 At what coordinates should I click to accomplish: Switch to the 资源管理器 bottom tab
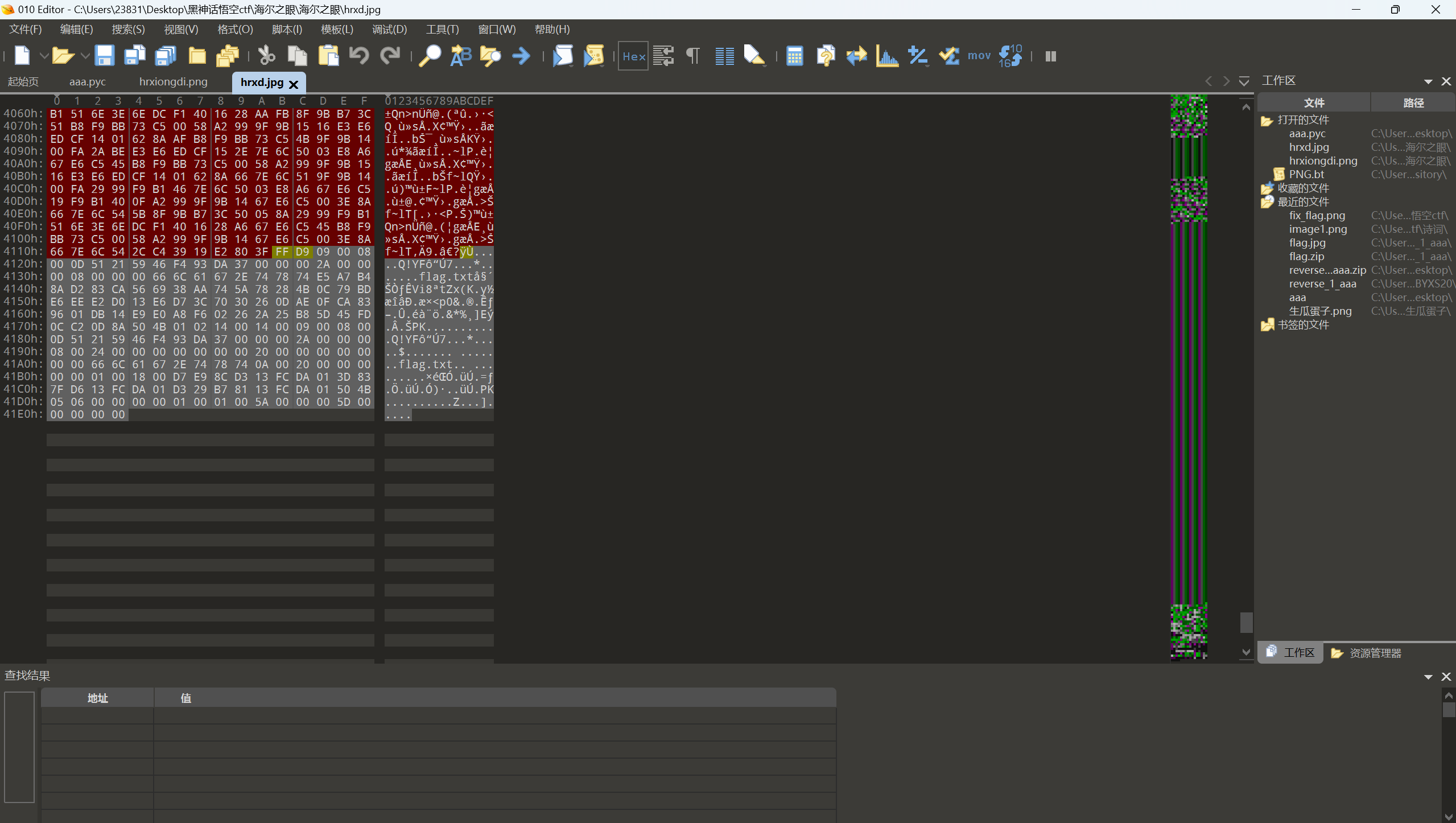pyautogui.click(x=1366, y=653)
